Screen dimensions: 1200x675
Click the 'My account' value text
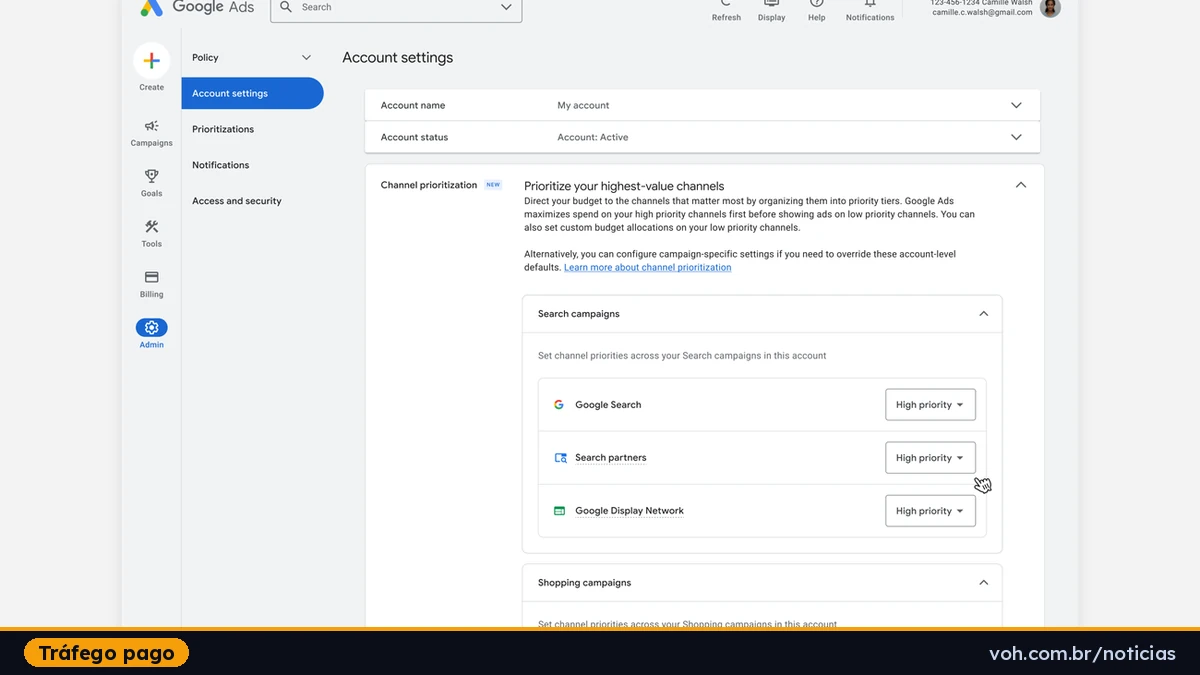(583, 105)
